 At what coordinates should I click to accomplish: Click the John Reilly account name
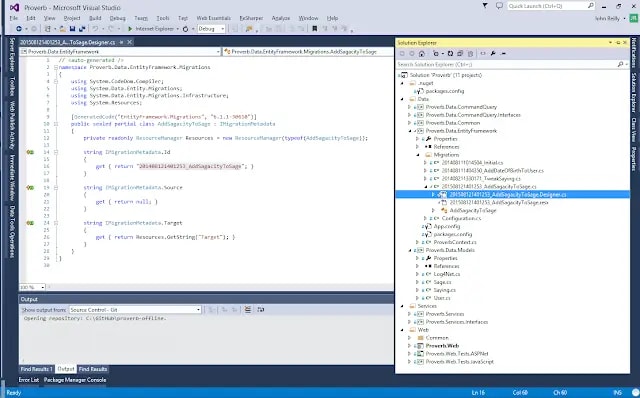(607, 18)
